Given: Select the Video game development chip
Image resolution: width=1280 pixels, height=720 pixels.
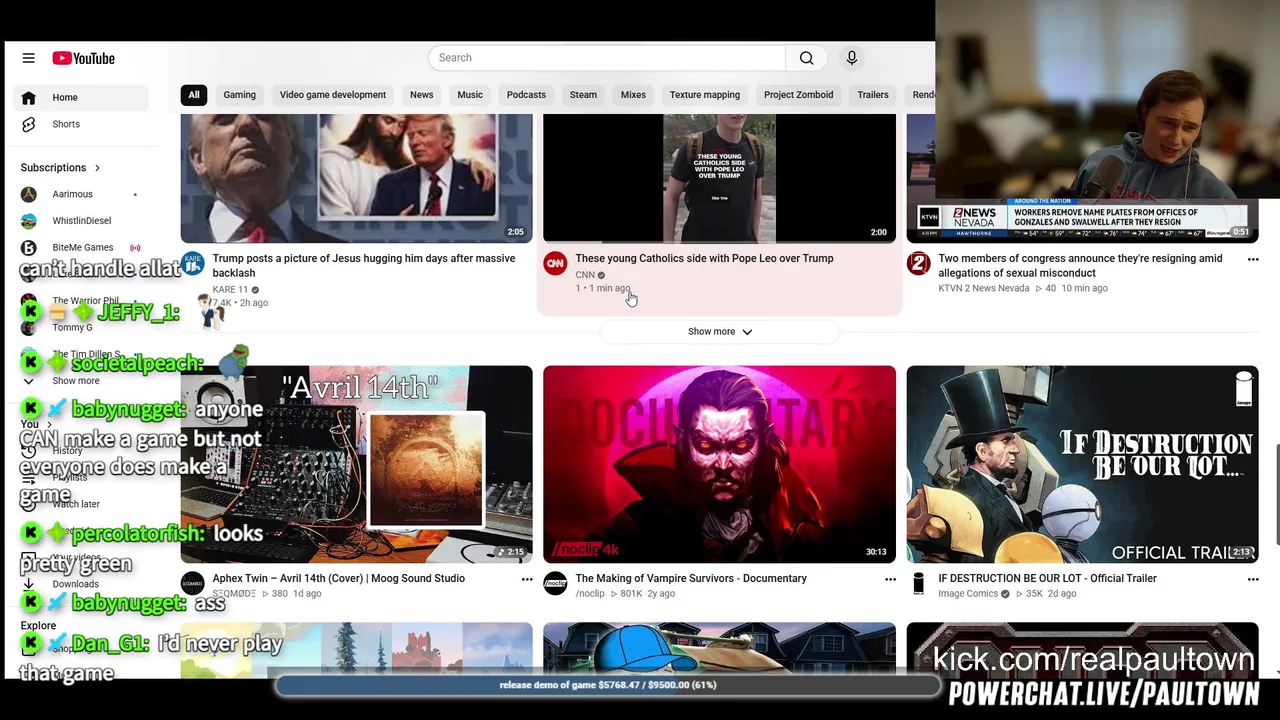Looking at the screenshot, I should tap(333, 95).
